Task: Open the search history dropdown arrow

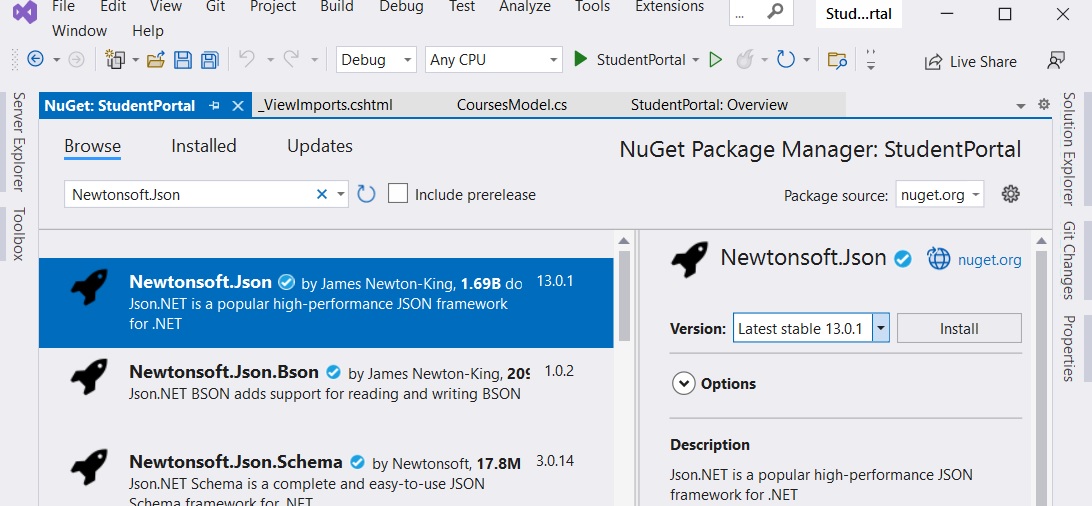Action: pos(341,195)
